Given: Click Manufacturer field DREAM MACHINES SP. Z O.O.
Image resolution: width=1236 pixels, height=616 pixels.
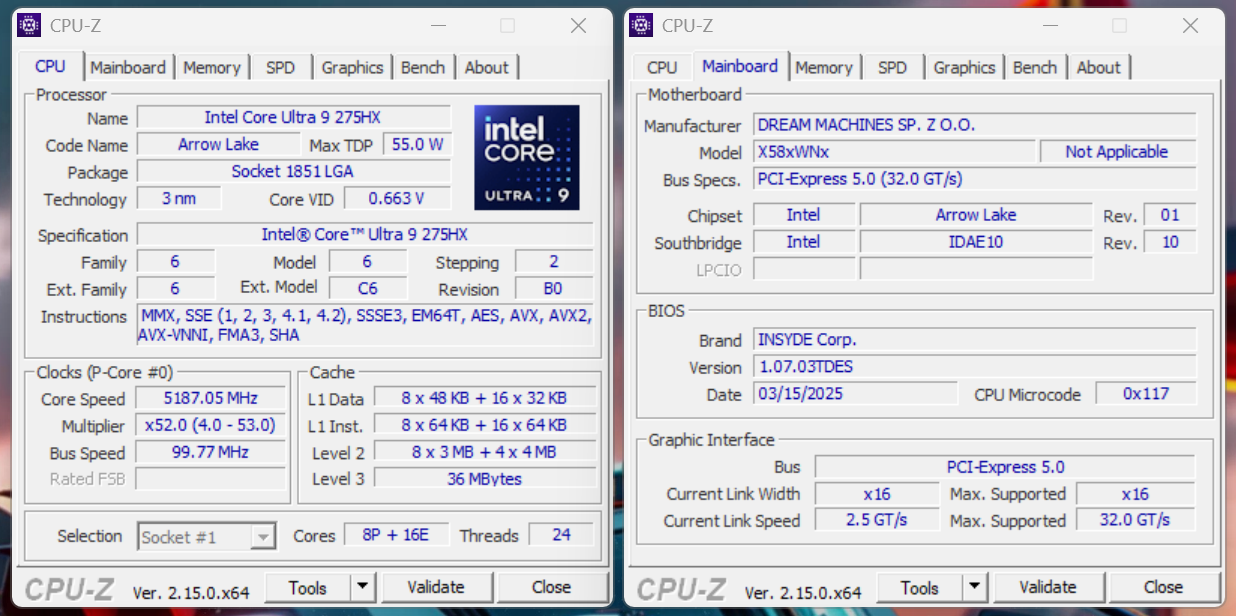Looking at the screenshot, I should tap(974, 125).
